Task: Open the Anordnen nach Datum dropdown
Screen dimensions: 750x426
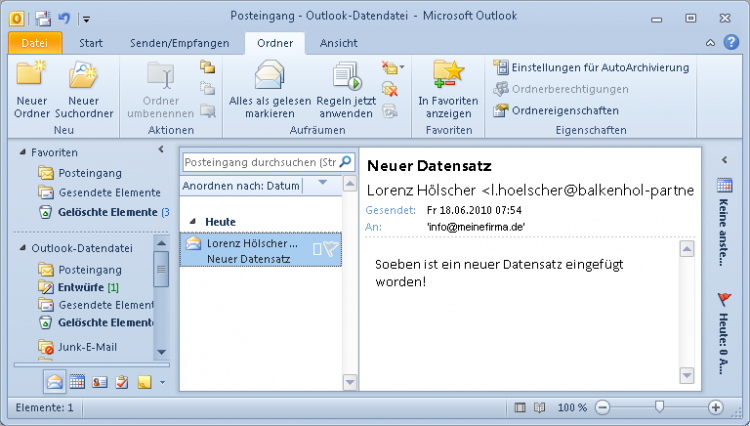Action: [x=322, y=184]
